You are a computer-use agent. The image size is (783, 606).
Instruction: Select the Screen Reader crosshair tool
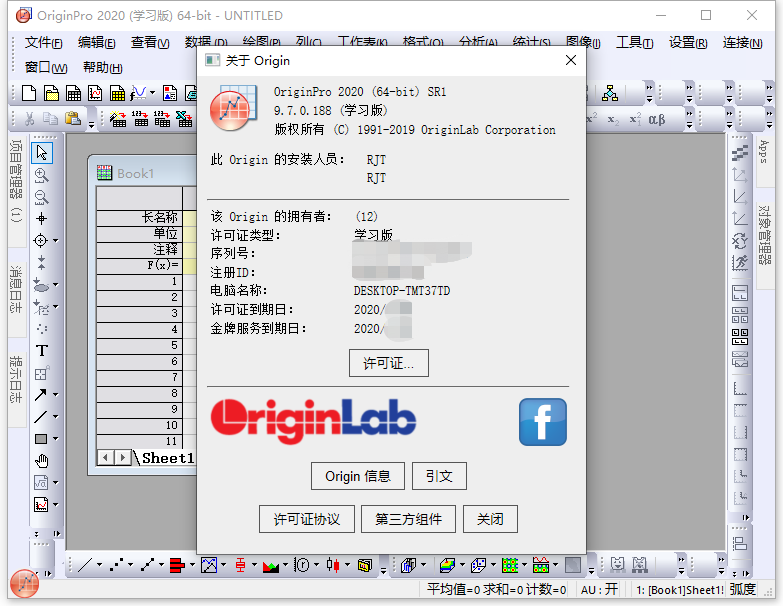pyautogui.click(x=41, y=219)
